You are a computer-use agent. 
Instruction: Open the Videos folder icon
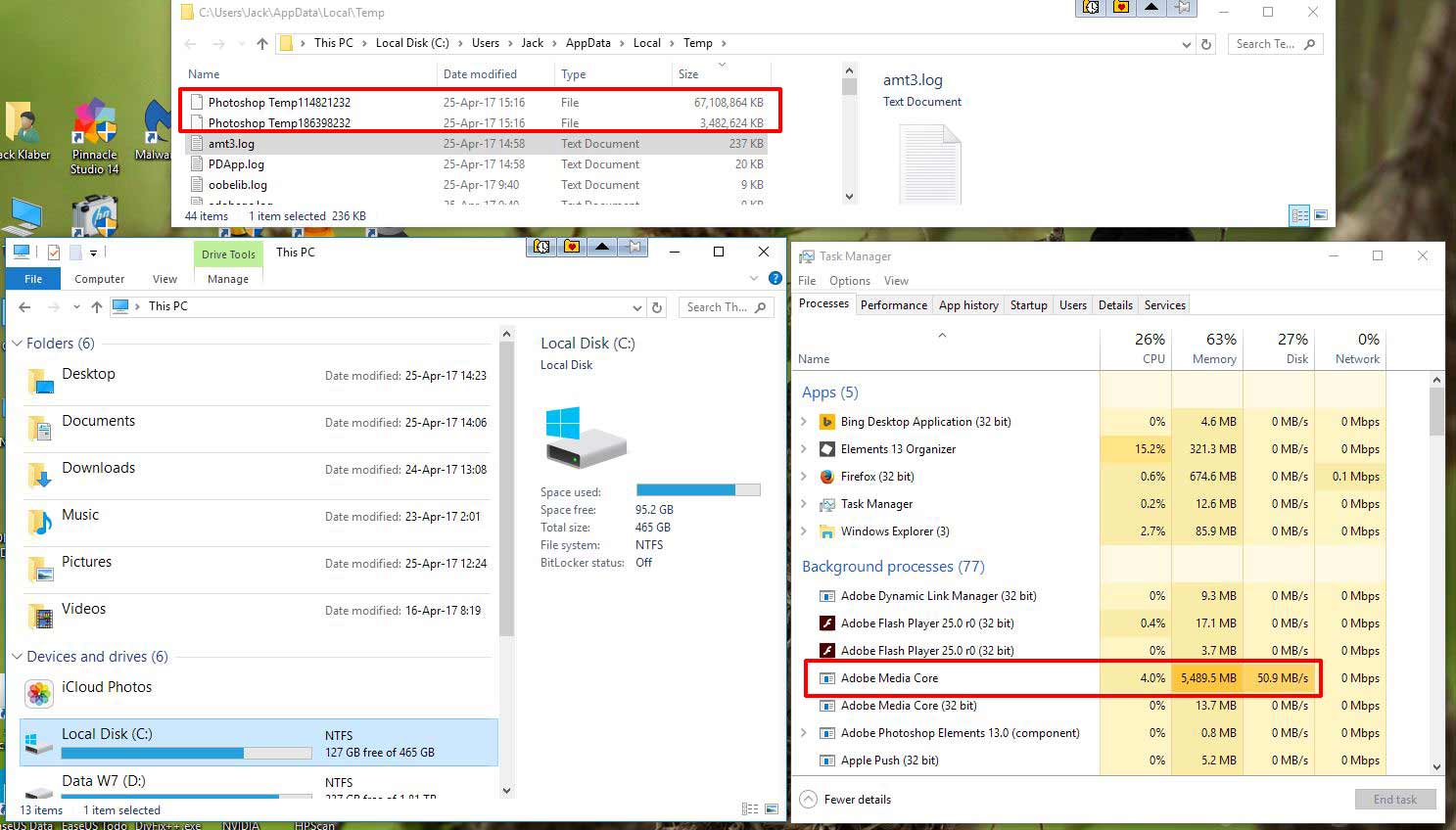coord(40,615)
